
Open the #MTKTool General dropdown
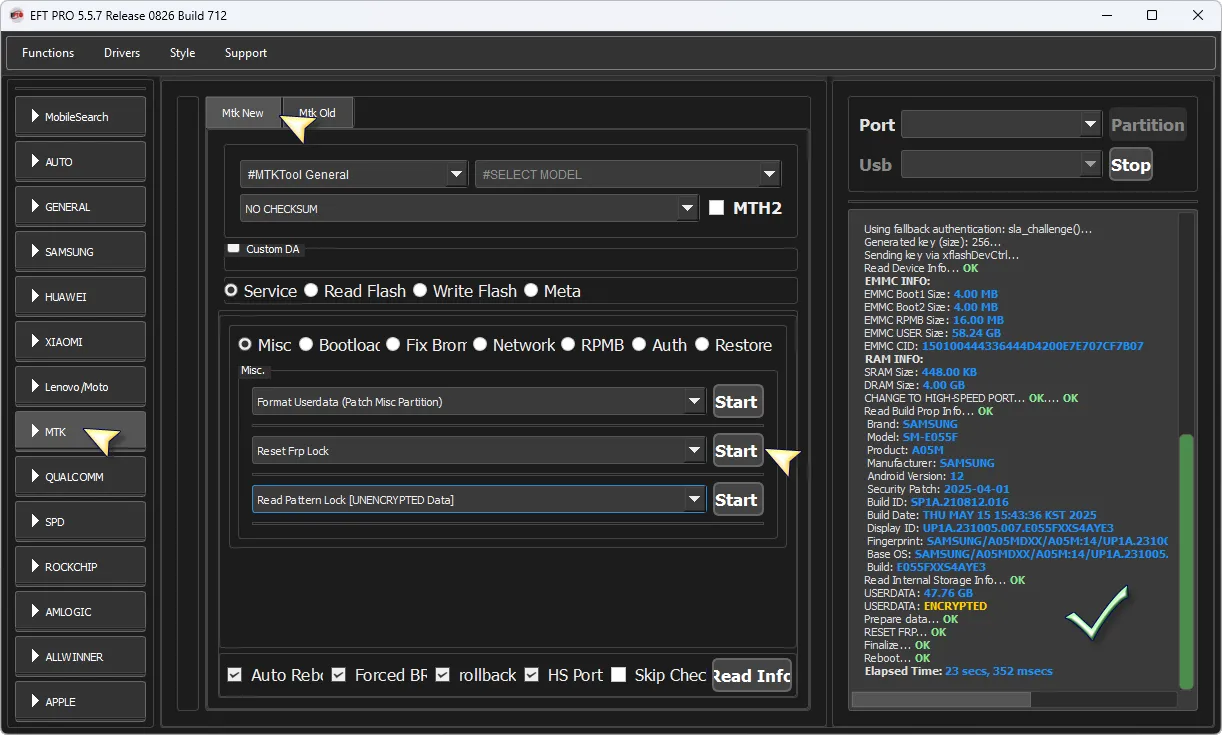coord(354,174)
